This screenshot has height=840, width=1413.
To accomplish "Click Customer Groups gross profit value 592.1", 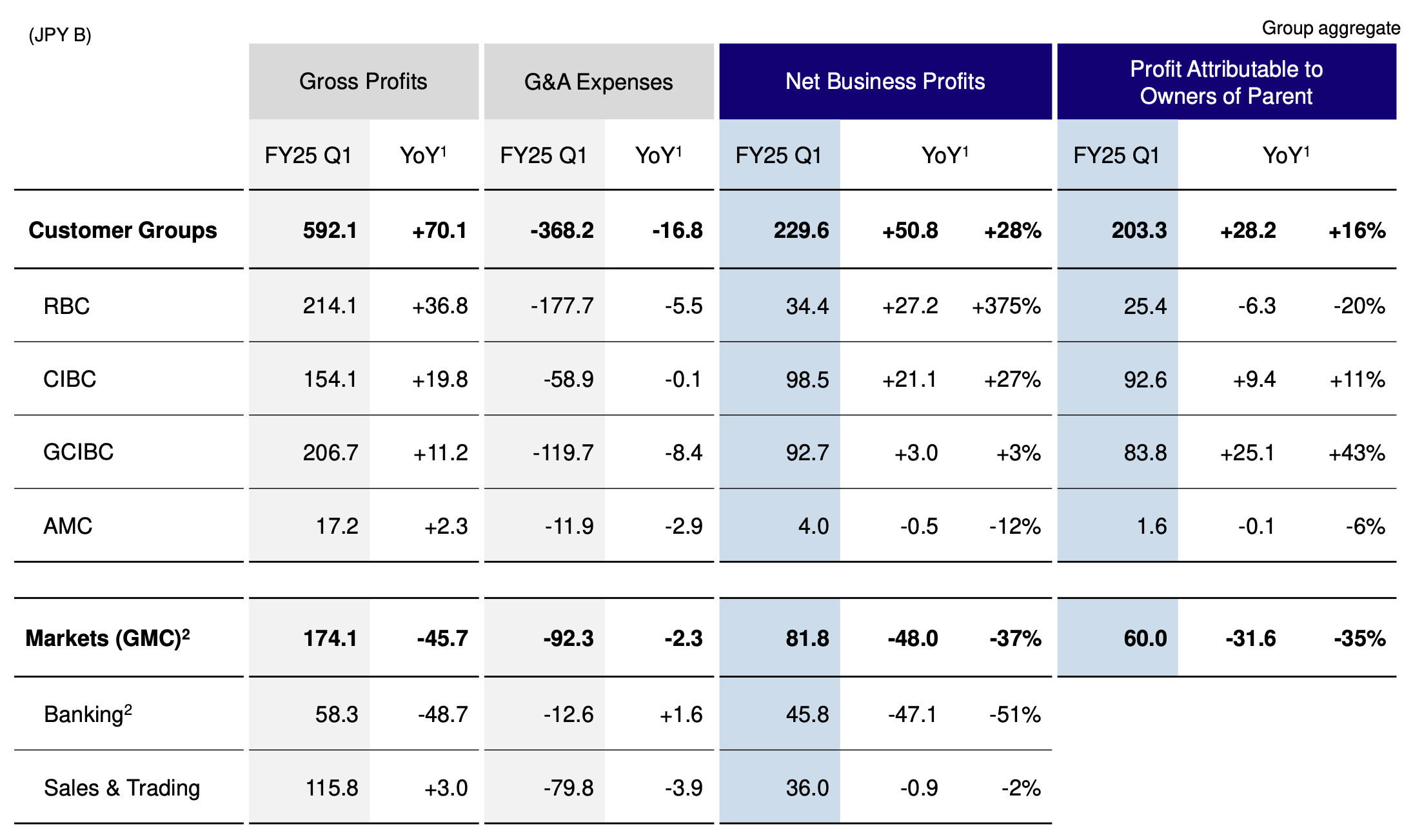I will pos(330,230).
